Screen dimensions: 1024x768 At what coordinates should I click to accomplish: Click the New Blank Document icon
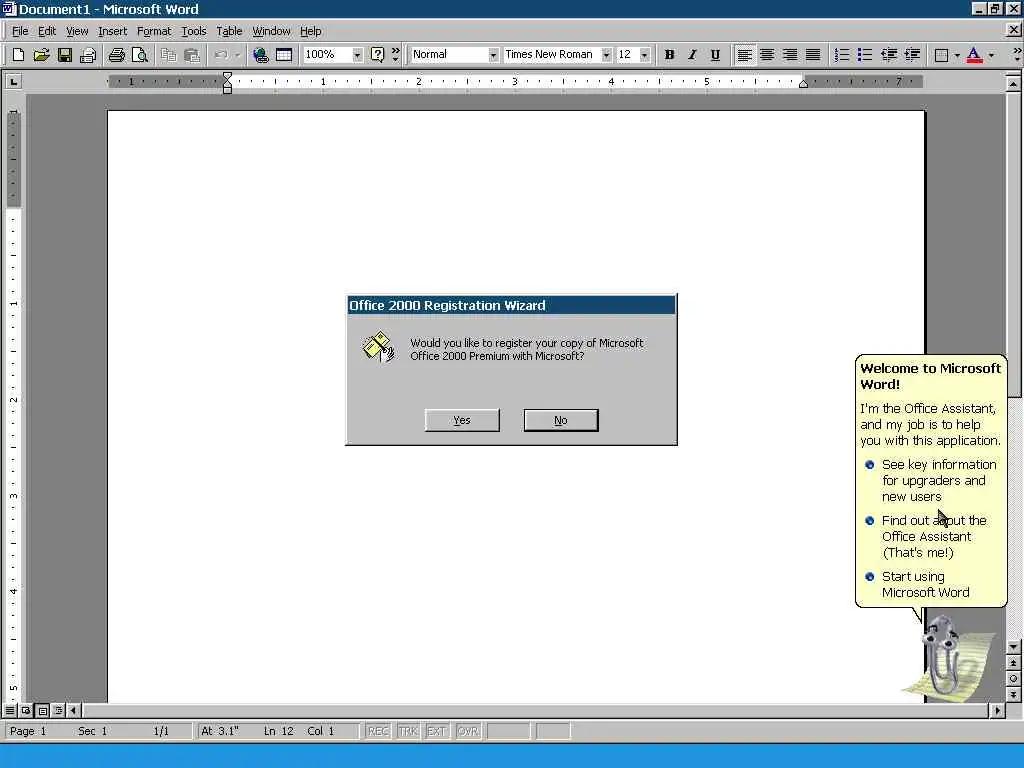click(18, 55)
